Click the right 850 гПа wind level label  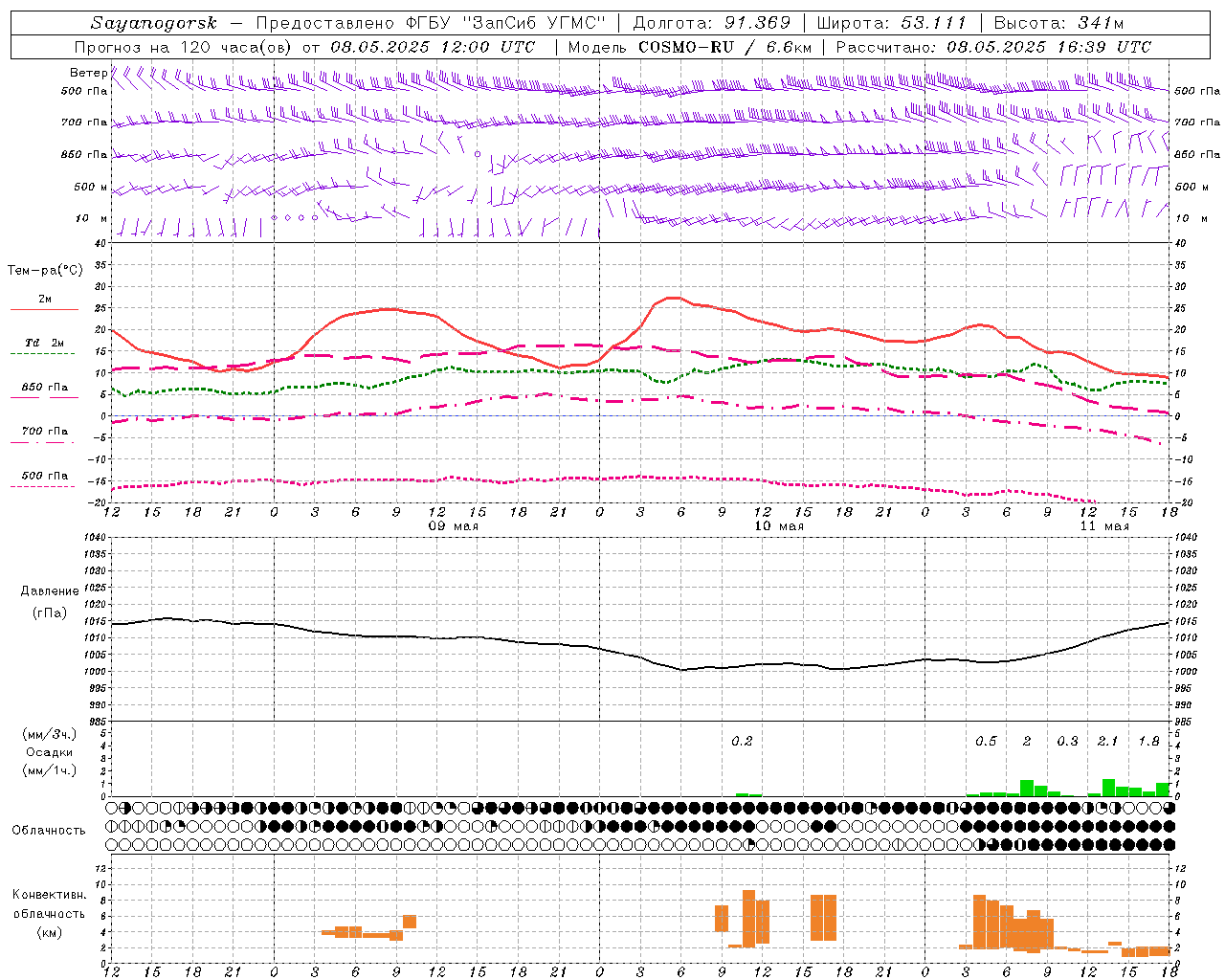[1197, 154]
